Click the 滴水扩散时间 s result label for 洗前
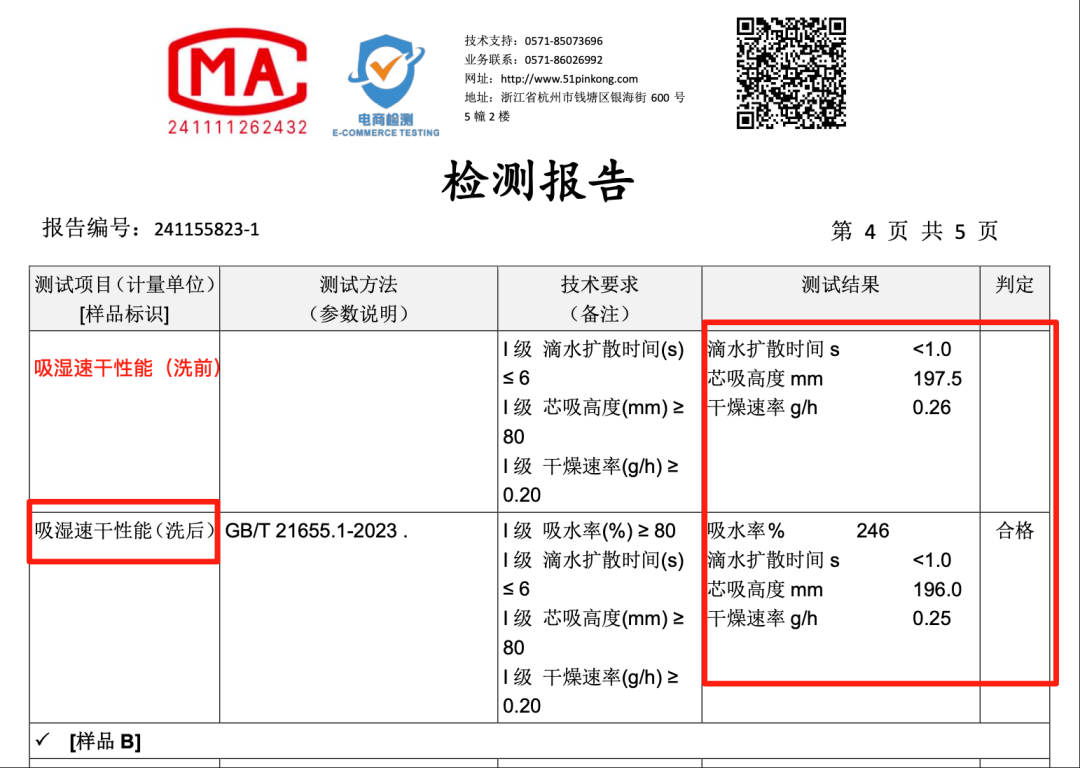1080x768 pixels. coord(773,350)
